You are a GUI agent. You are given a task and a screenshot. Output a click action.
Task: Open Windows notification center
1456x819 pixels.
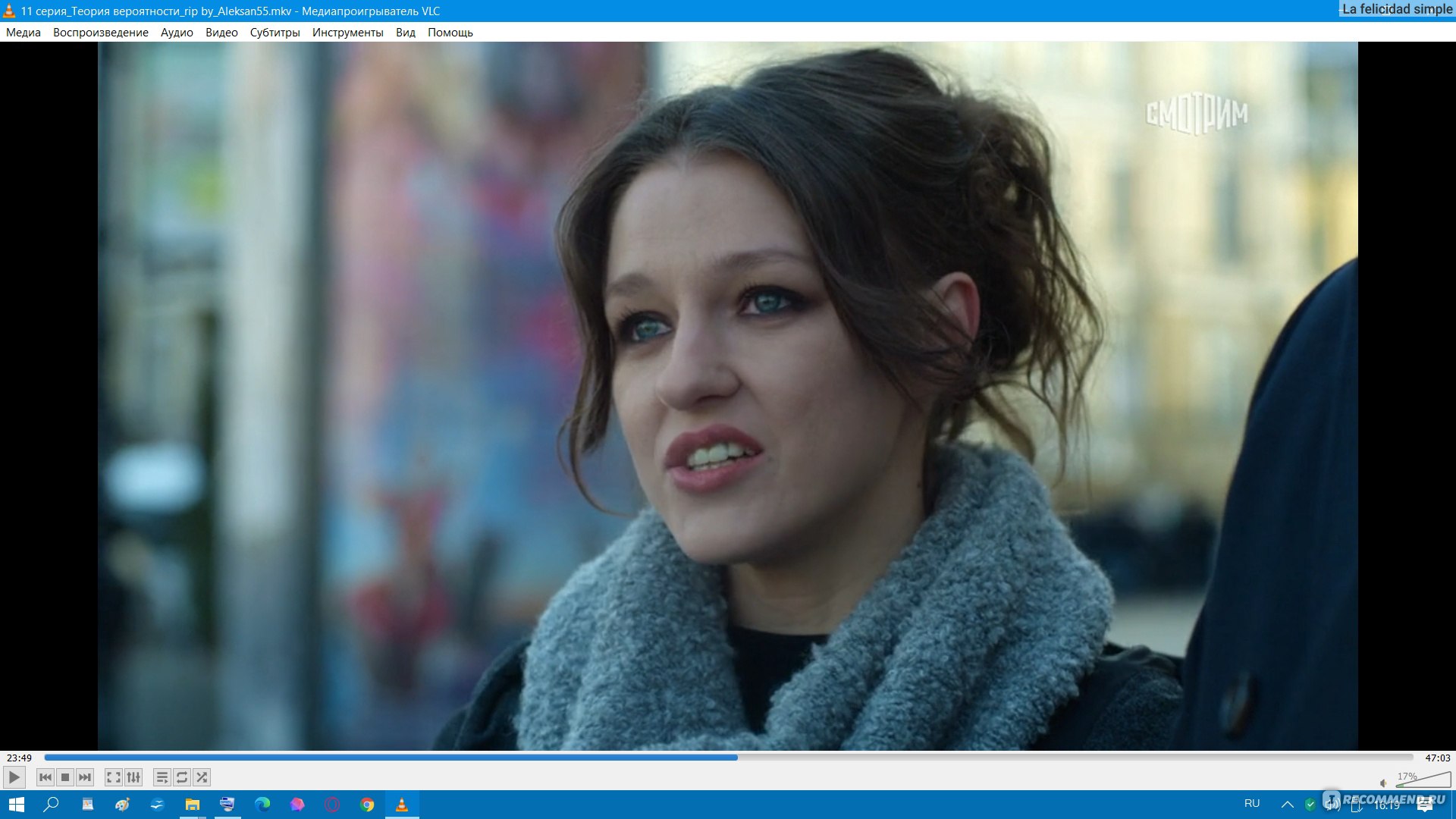(x=1426, y=805)
